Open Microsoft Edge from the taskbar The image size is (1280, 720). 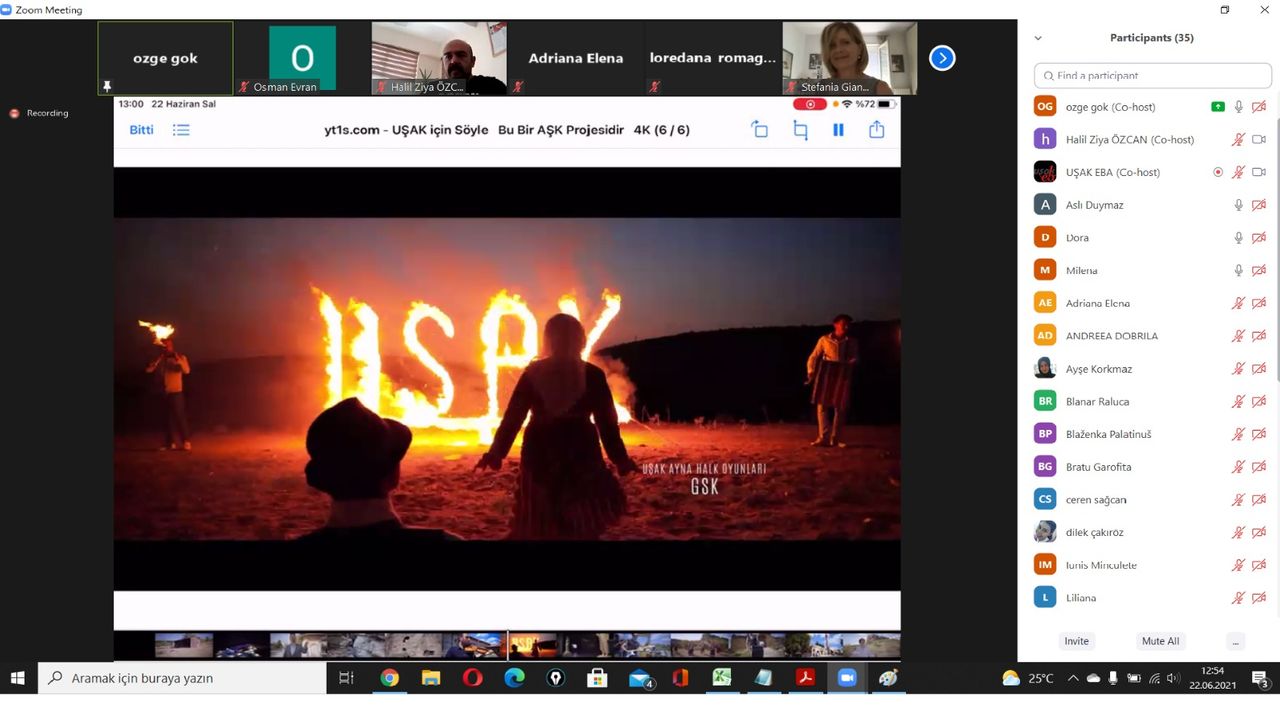514,678
